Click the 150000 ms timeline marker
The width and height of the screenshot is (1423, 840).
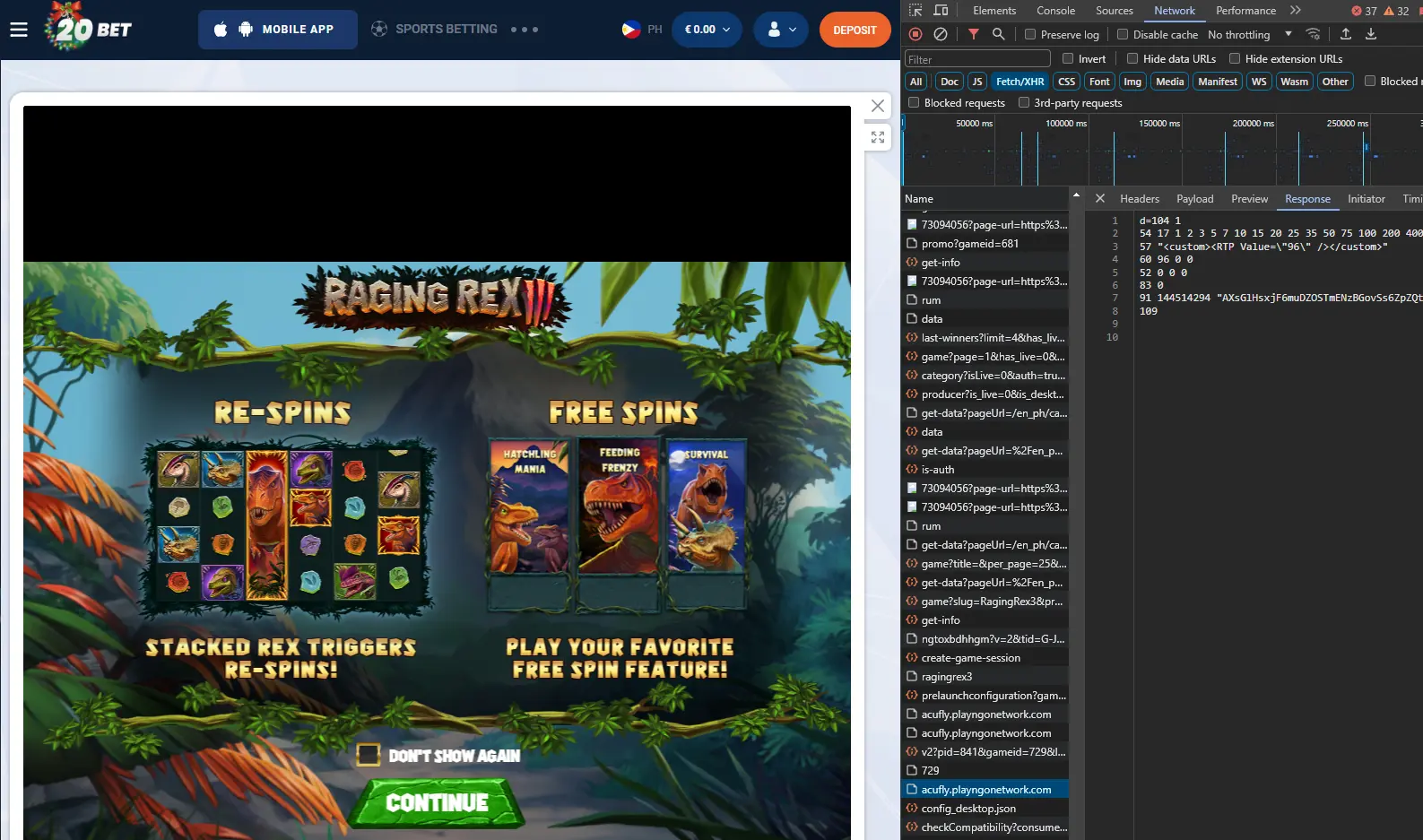pos(1158,124)
